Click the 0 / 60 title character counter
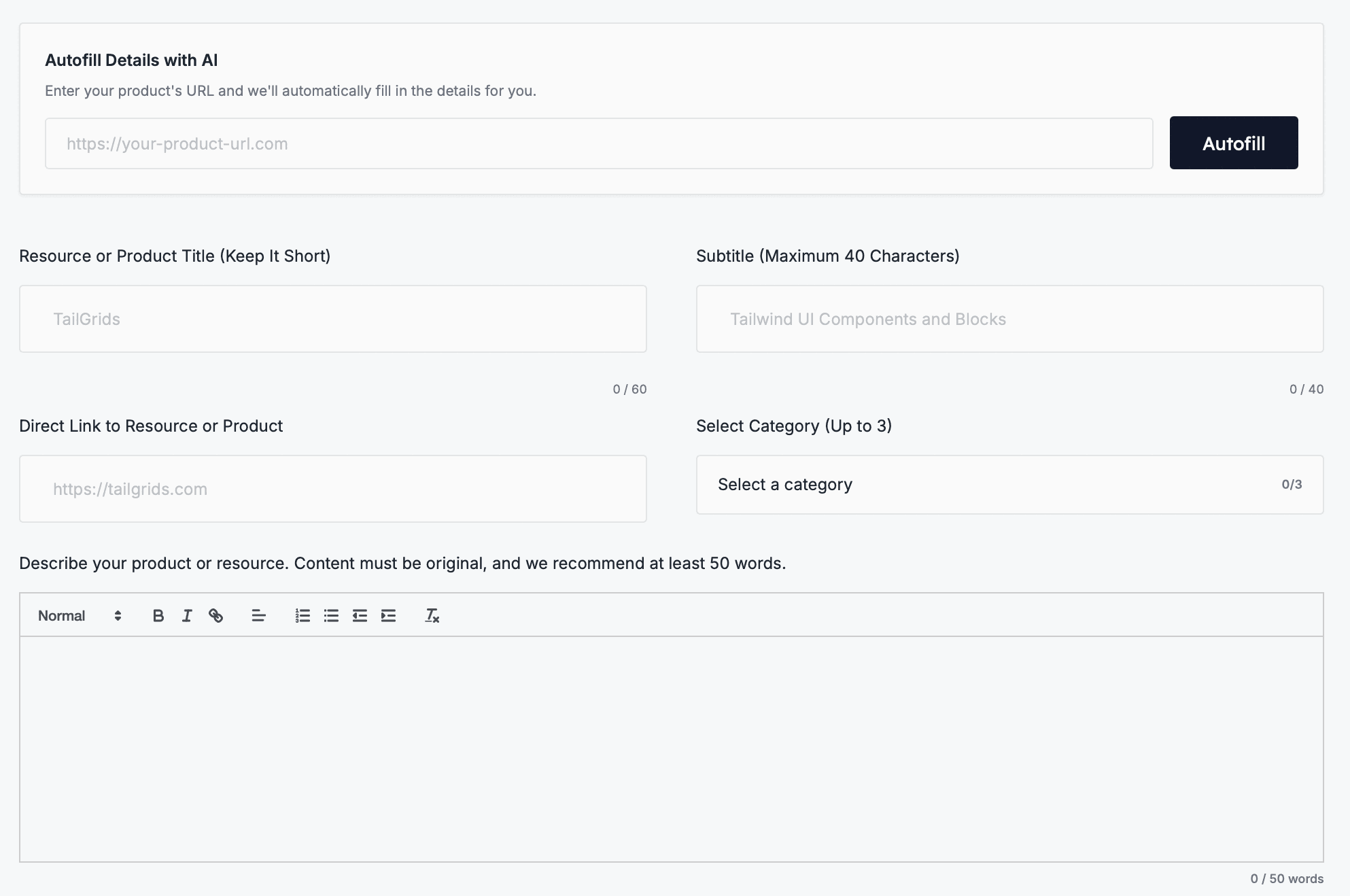The image size is (1350, 896). (x=629, y=390)
